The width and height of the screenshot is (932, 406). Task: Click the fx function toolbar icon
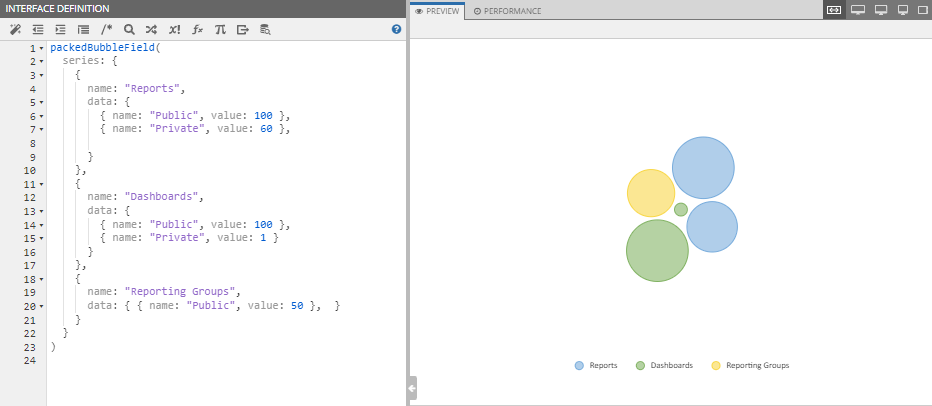198,30
